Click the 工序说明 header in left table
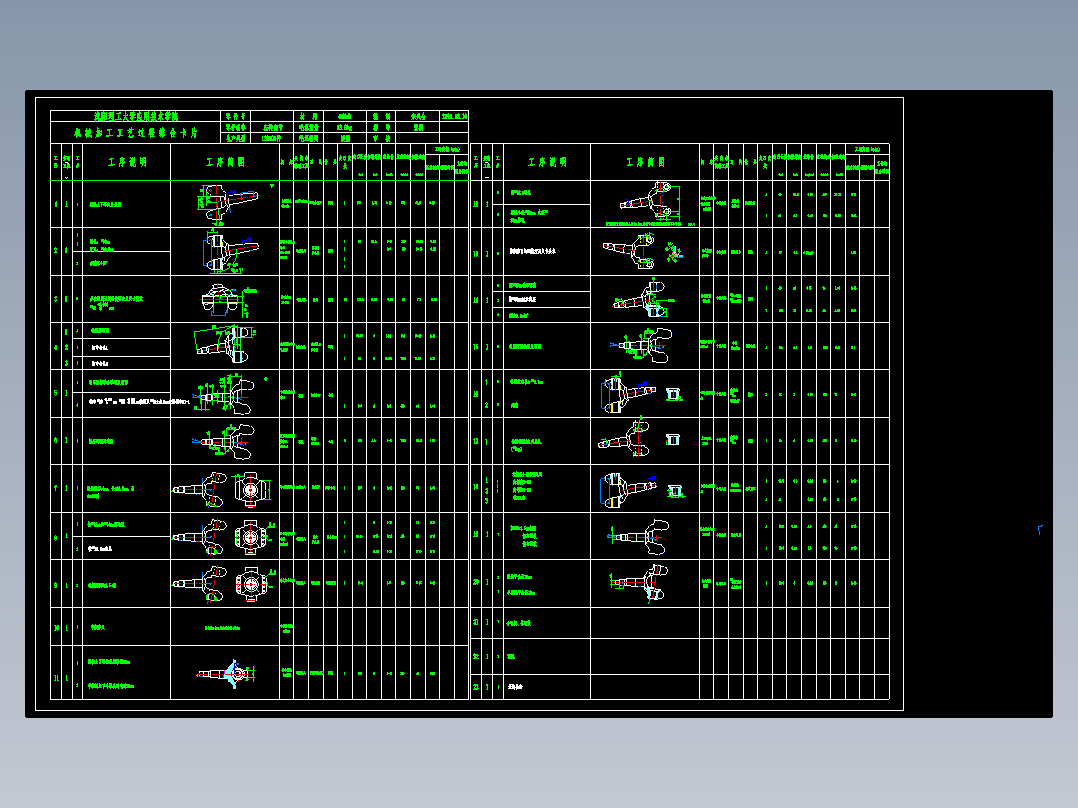The width and height of the screenshot is (1078, 808). click(127, 162)
